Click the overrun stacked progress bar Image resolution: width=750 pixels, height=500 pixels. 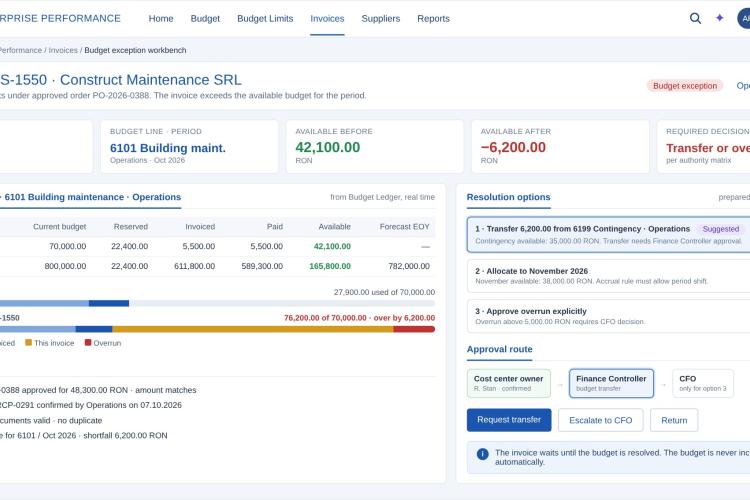[x=218, y=329]
